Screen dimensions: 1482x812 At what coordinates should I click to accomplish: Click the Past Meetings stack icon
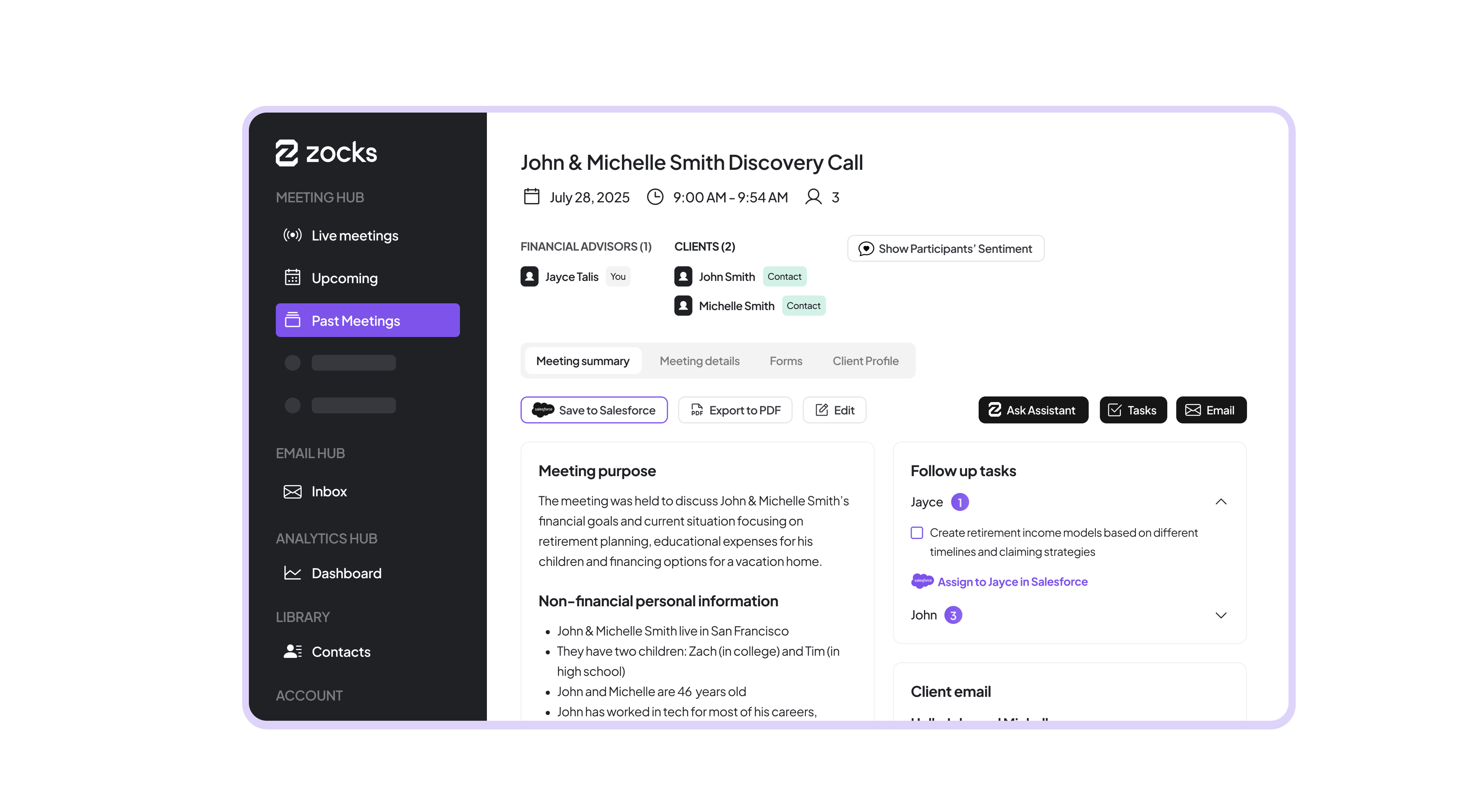(292, 320)
